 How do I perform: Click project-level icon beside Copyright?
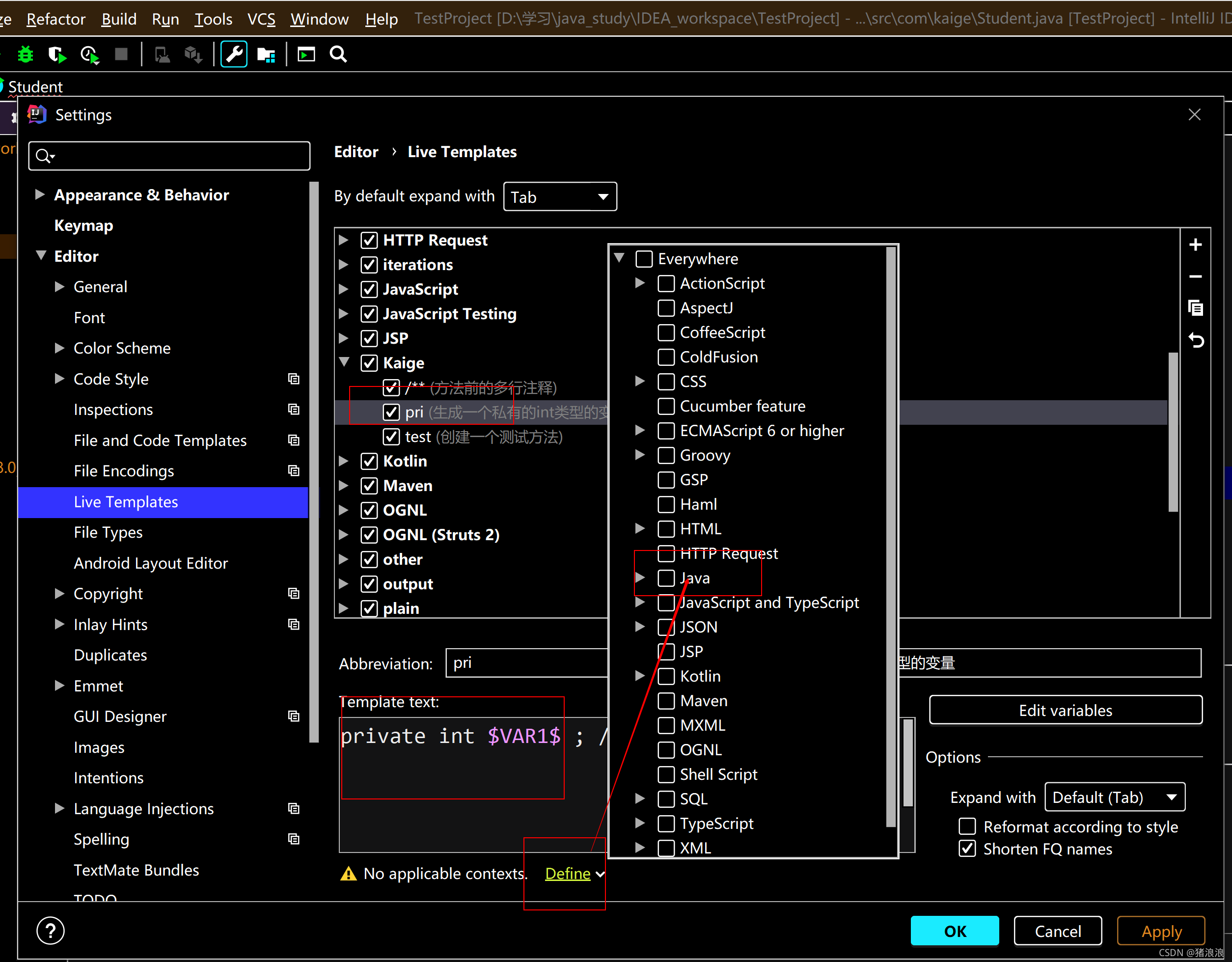coord(293,594)
